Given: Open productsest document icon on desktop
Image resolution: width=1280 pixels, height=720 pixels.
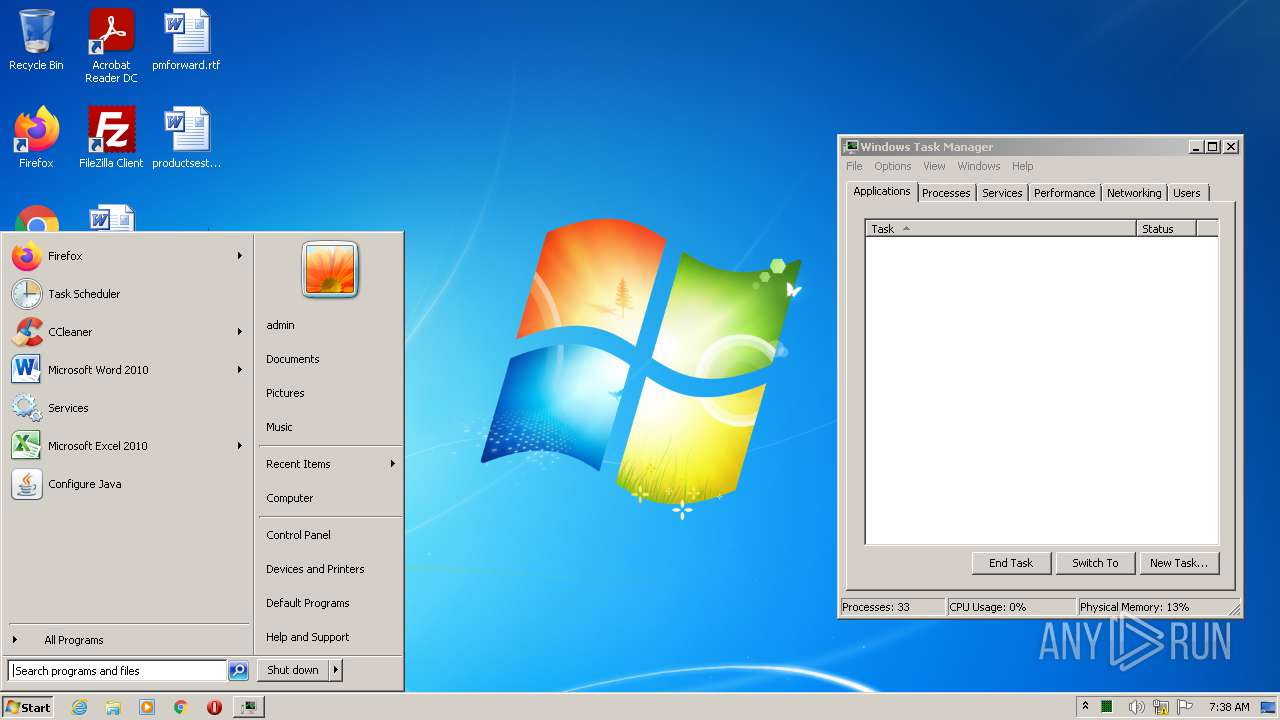Looking at the screenshot, I should tap(186, 138).
